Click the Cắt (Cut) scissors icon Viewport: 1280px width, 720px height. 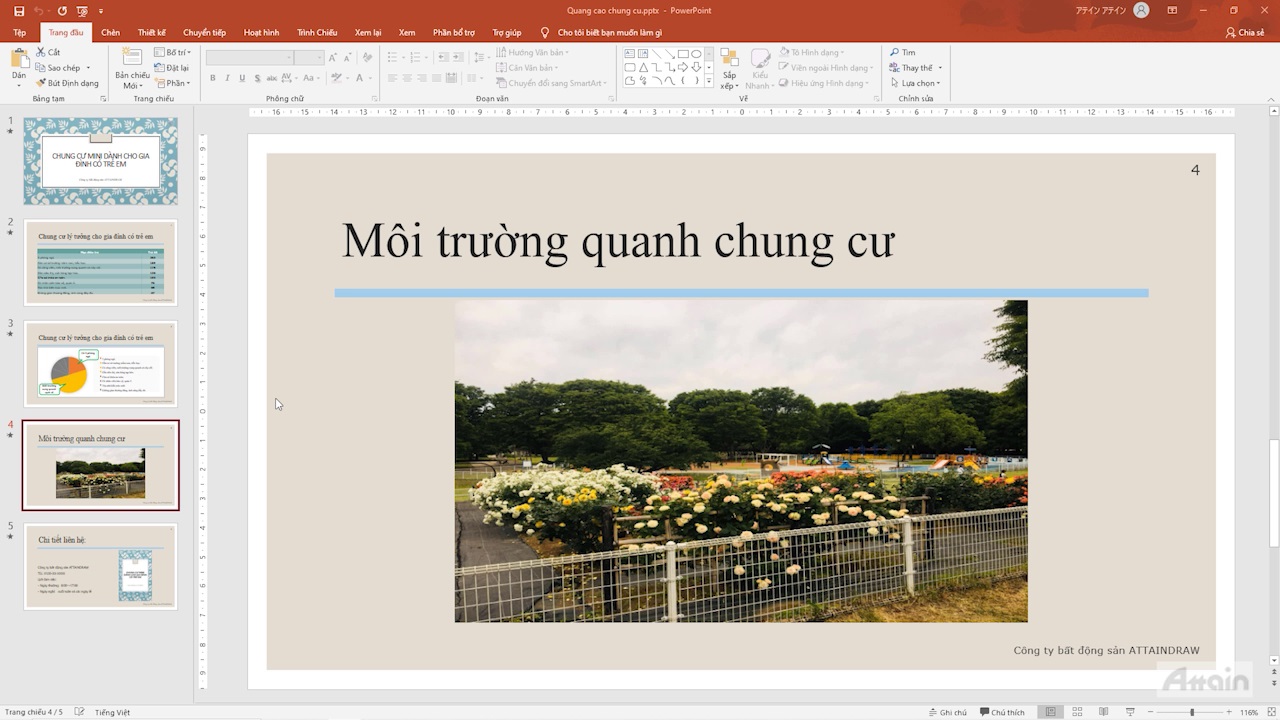click(x=41, y=52)
